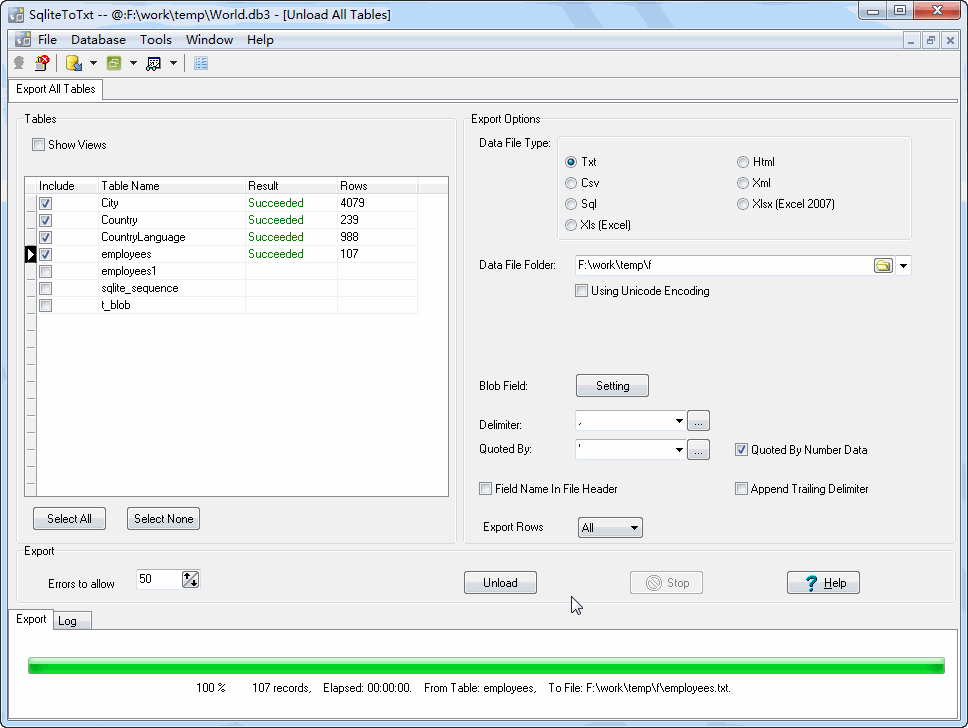Screen dimensions: 968x728
Task: Click the Help button with question mark
Action: click(823, 583)
